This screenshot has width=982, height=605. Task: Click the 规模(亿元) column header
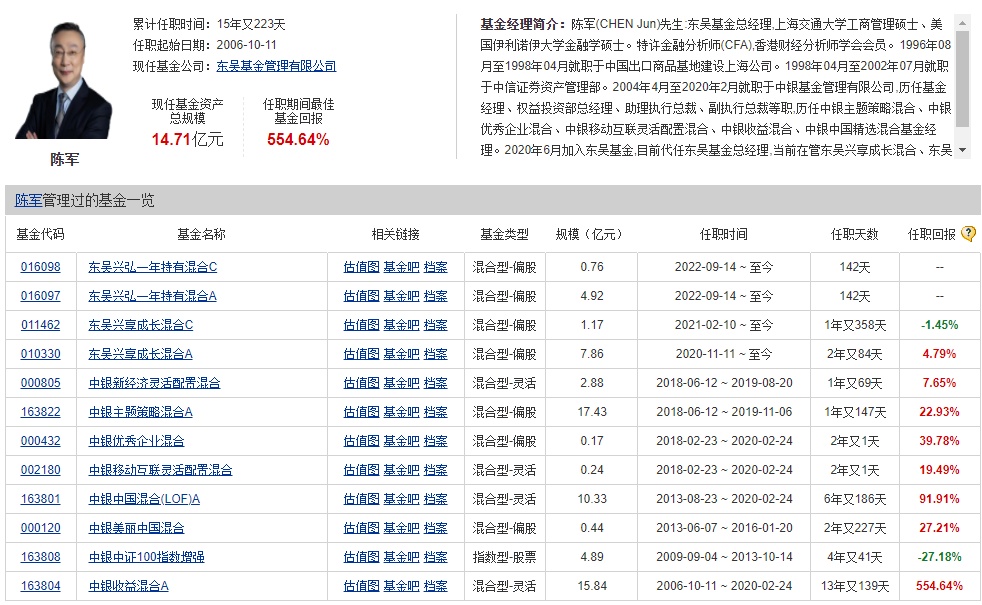pyautogui.click(x=591, y=234)
